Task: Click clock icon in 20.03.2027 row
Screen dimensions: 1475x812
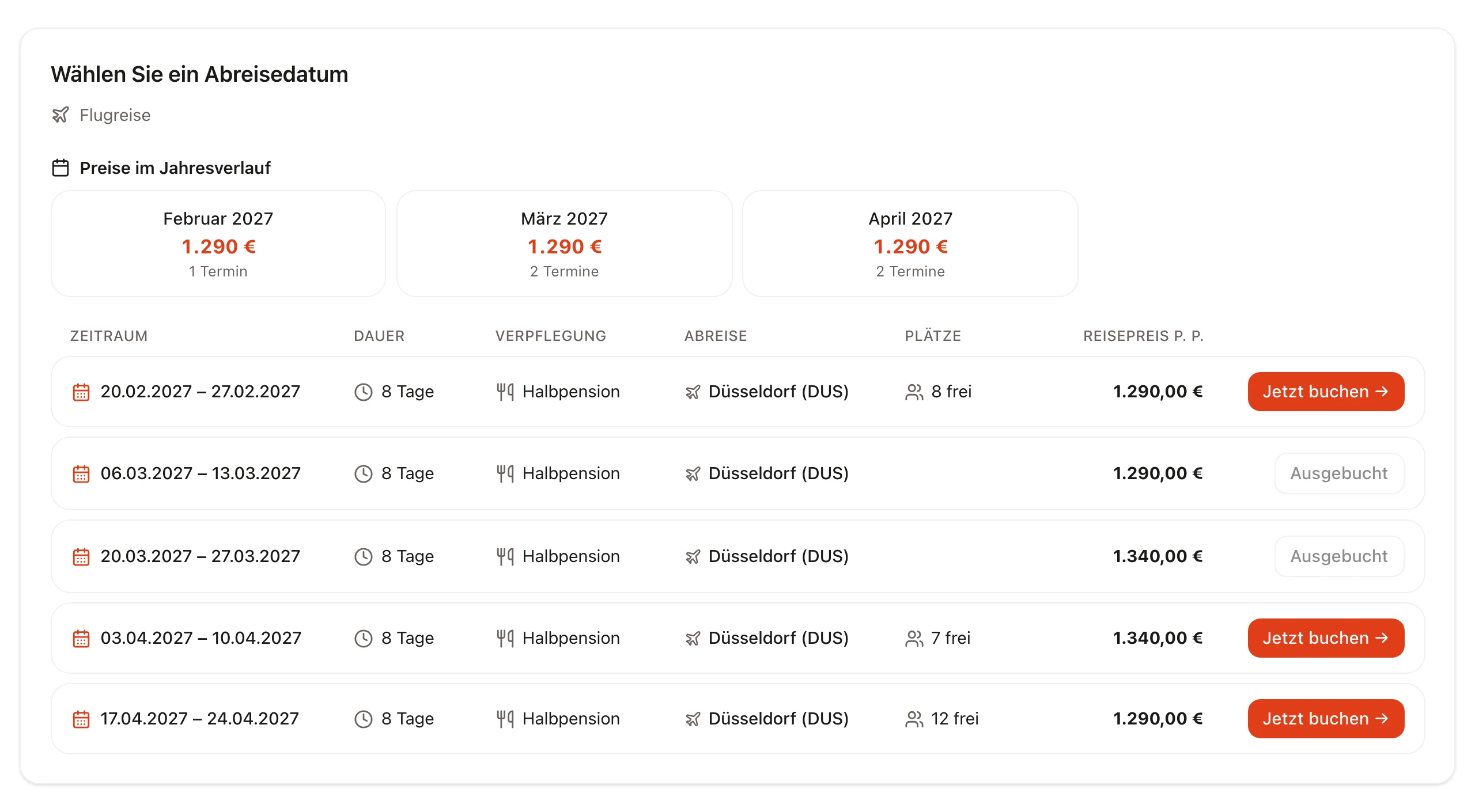Action: pos(364,557)
